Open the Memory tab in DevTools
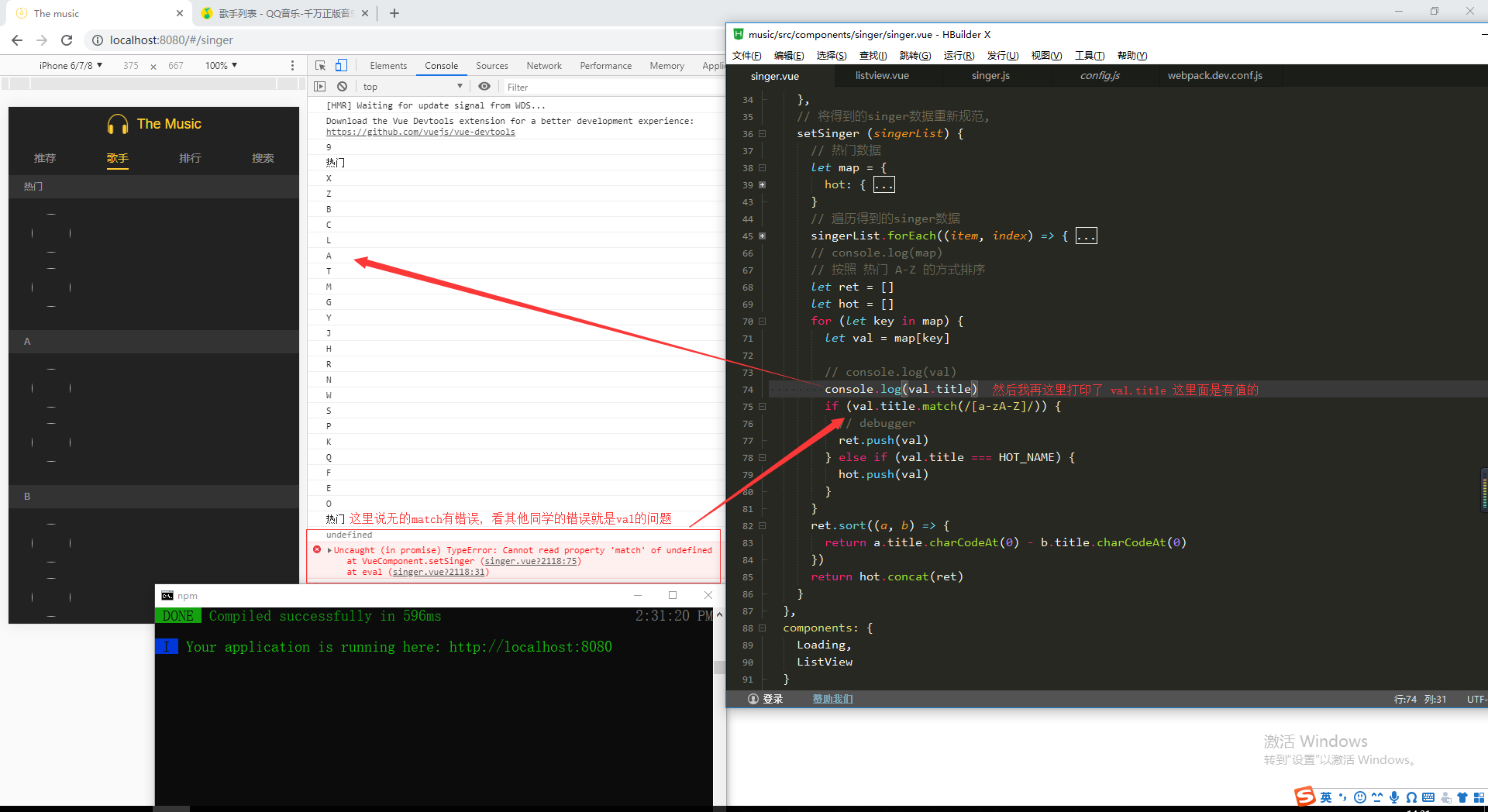This screenshot has width=1488, height=812. tap(667, 66)
